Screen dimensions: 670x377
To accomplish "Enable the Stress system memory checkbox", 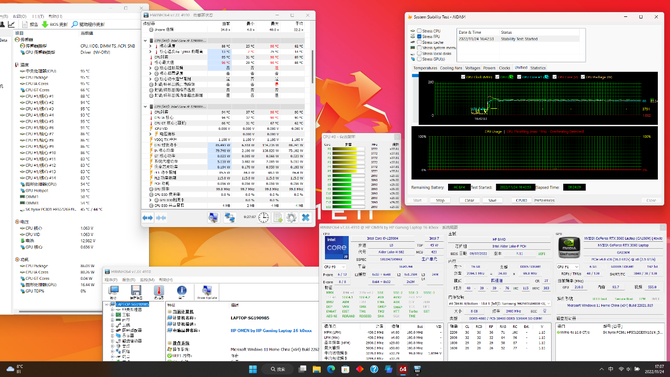I will (419, 47).
